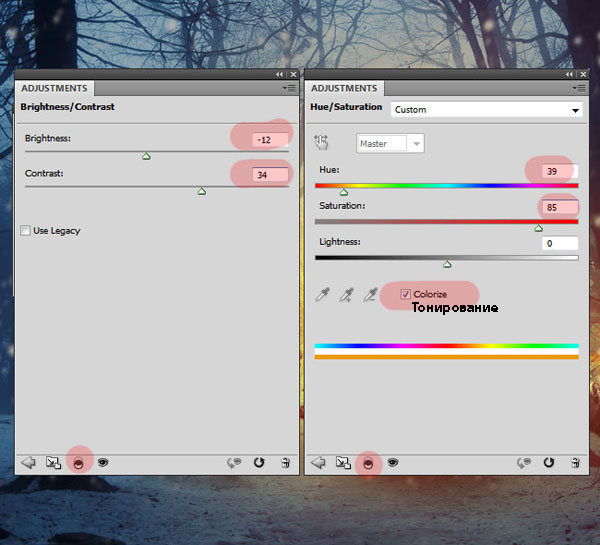
Task: Click the Contrast slider handle
Action: point(202,191)
